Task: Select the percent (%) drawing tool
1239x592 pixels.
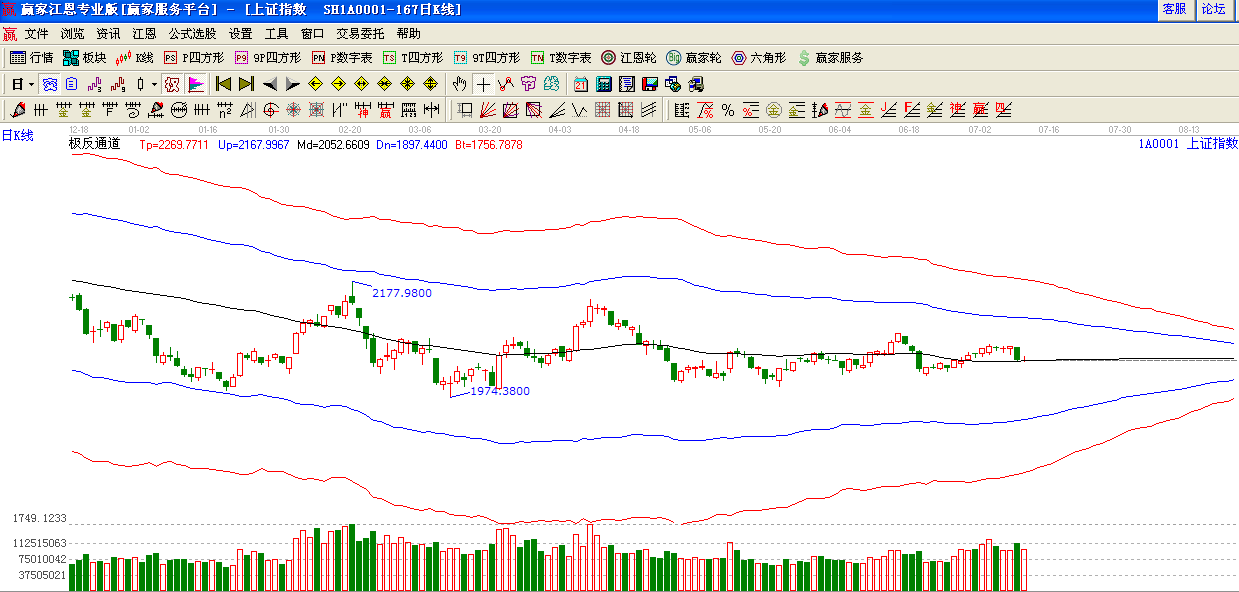Action: click(727, 110)
